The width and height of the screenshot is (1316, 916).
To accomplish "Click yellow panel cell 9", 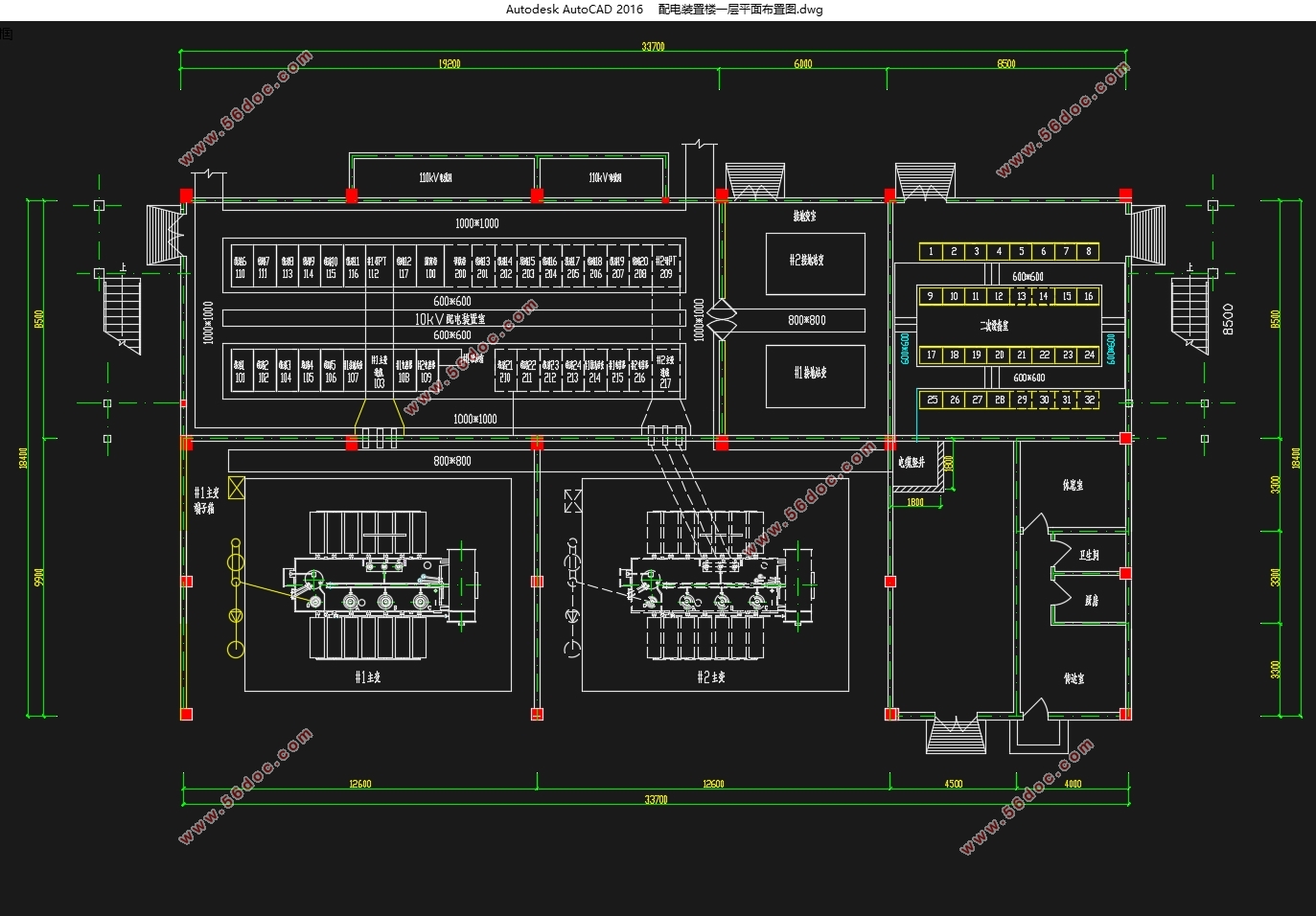I will (x=930, y=296).
